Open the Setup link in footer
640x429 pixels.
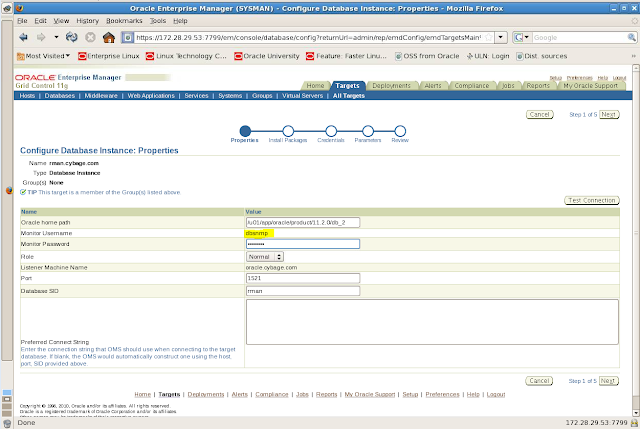(x=410, y=394)
